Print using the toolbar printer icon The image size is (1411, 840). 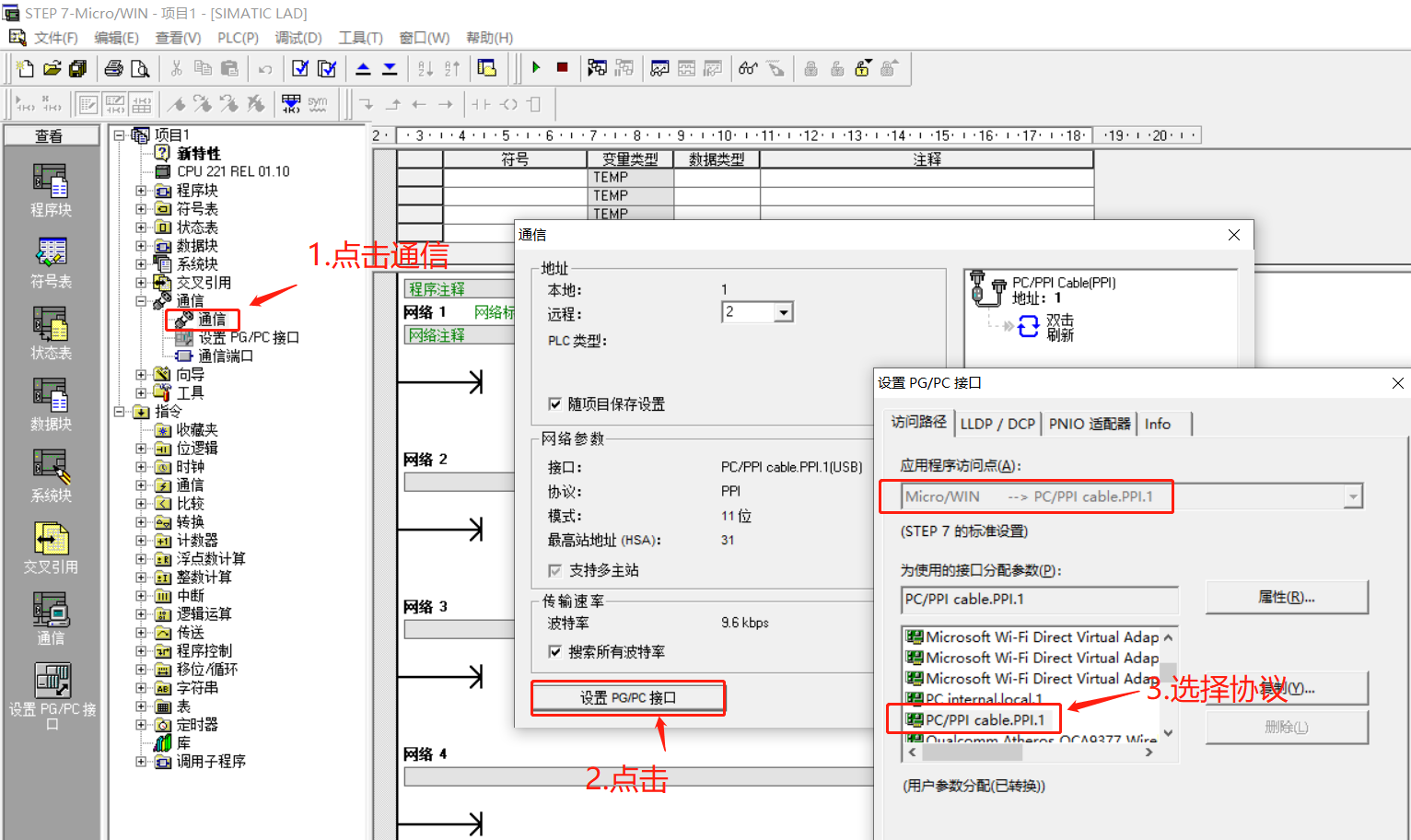pyautogui.click(x=113, y=68)
